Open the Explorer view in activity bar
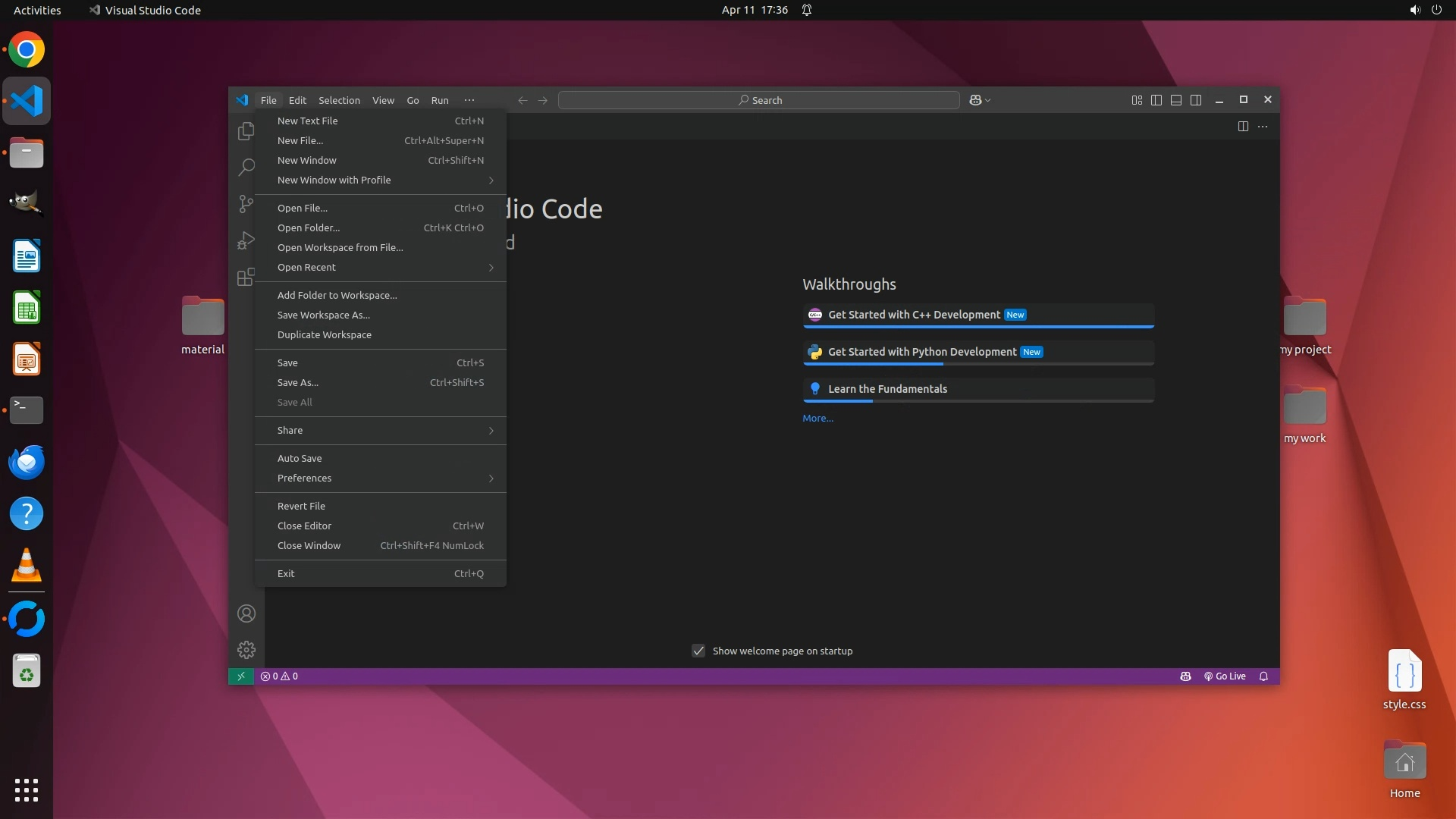 pyautogui.click(x=246, y=131)
